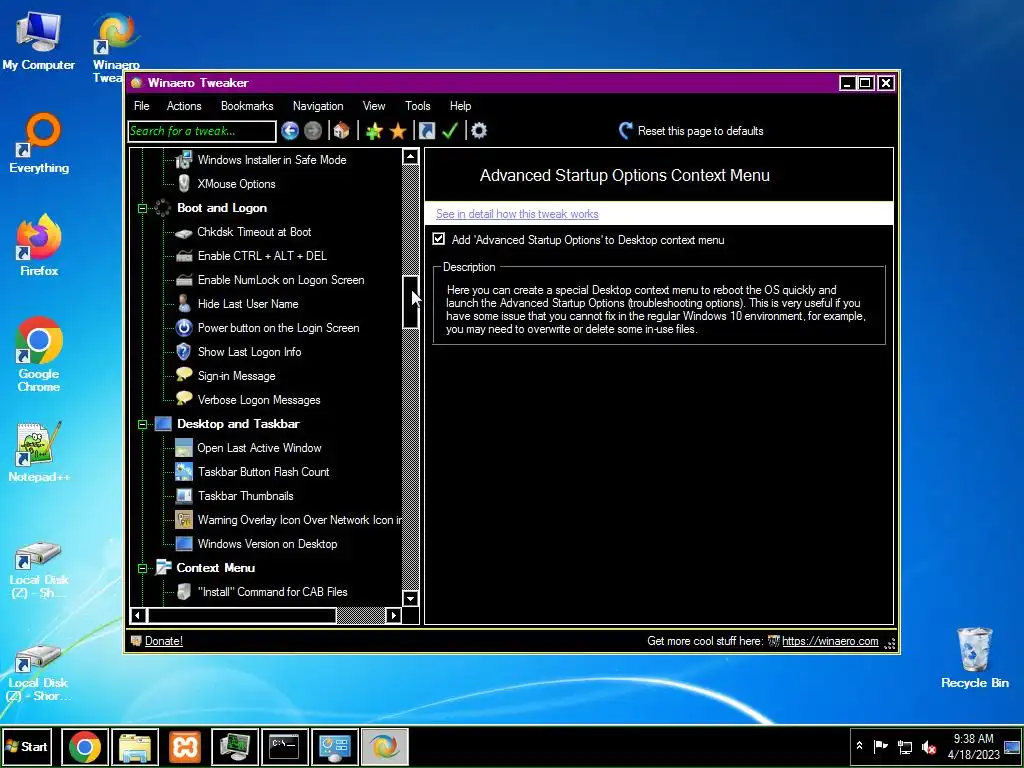This screenshot has height=768, width=1024.
Task: Select Open Last Active Window
Action: coord(259,448)
